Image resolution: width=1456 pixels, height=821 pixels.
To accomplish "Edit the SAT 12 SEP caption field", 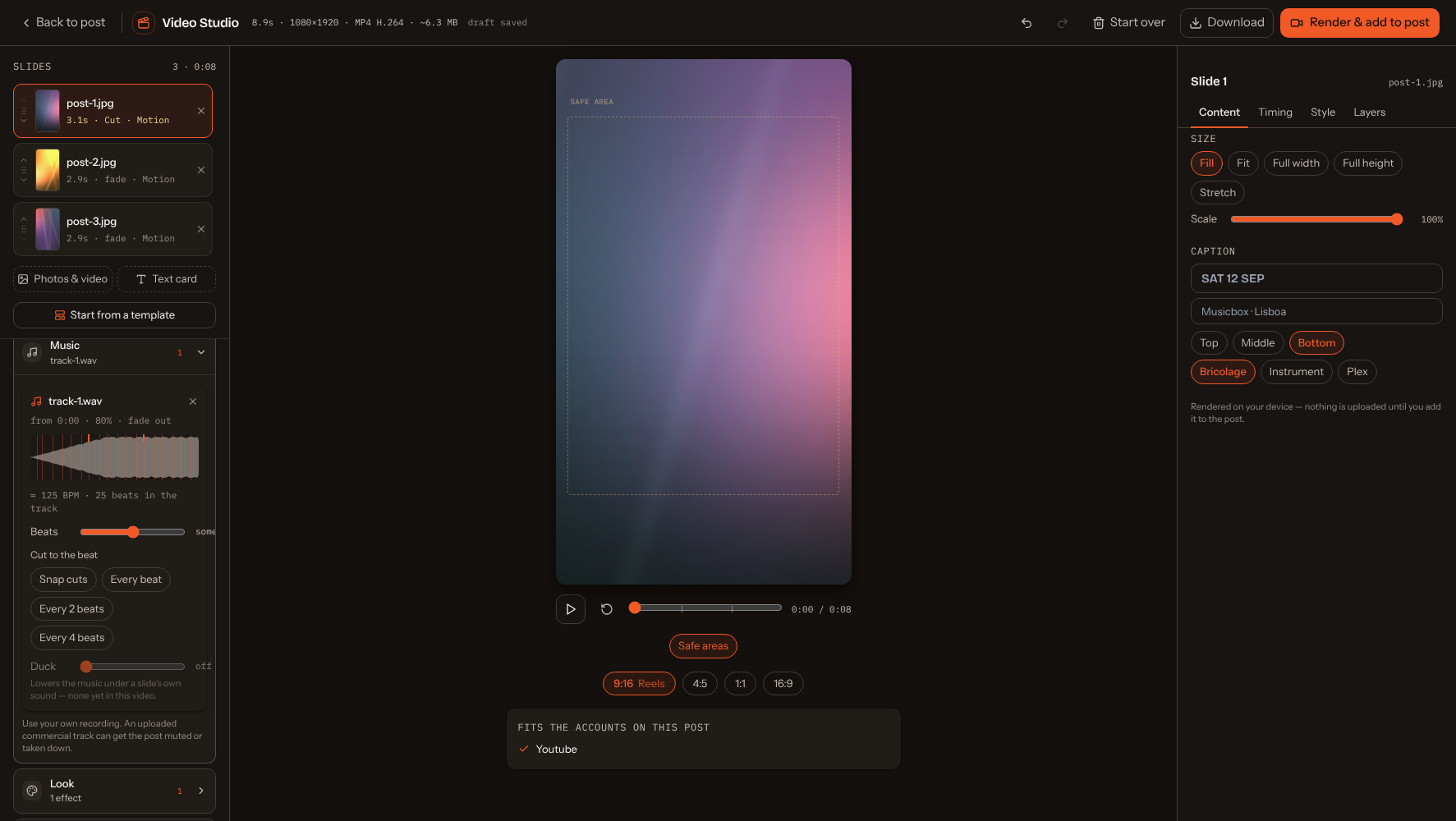I will pyautogui.click(x=1316, y=278).
